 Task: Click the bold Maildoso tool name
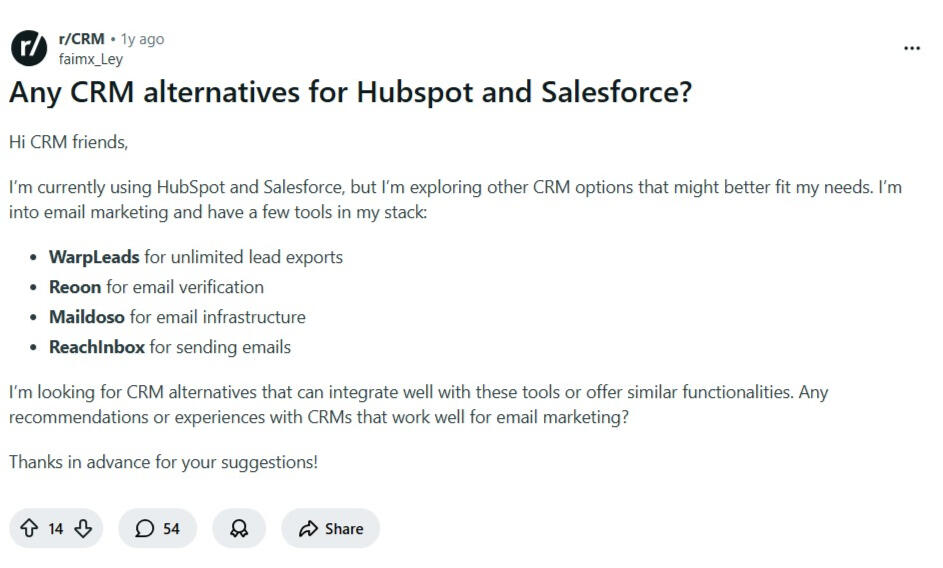tap(87, 317)
